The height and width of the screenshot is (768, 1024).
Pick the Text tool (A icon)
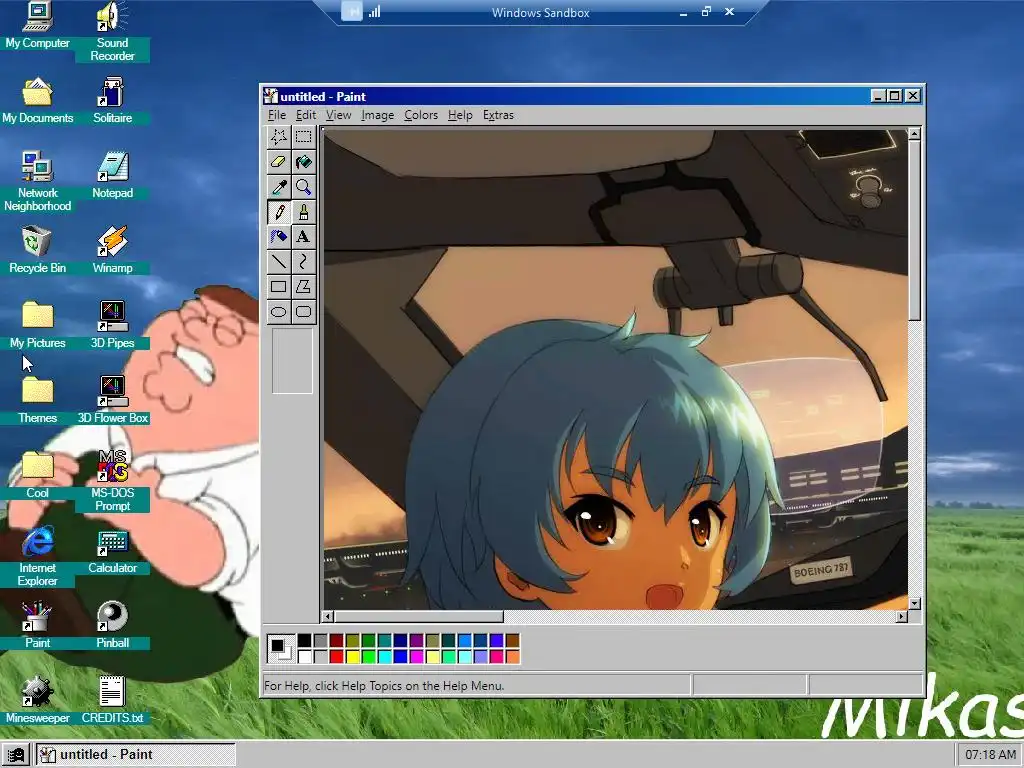tap(304, 236)
